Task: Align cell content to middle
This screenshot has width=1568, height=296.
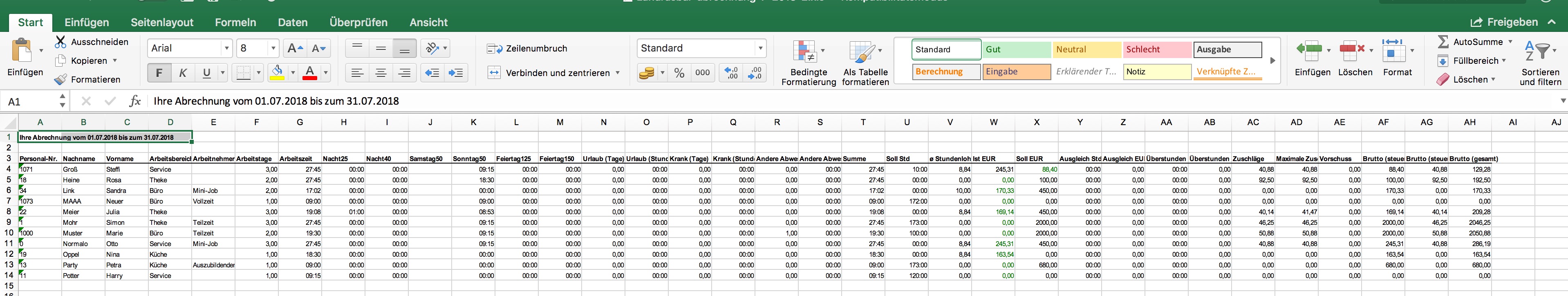Action: (x=381, y=49)
